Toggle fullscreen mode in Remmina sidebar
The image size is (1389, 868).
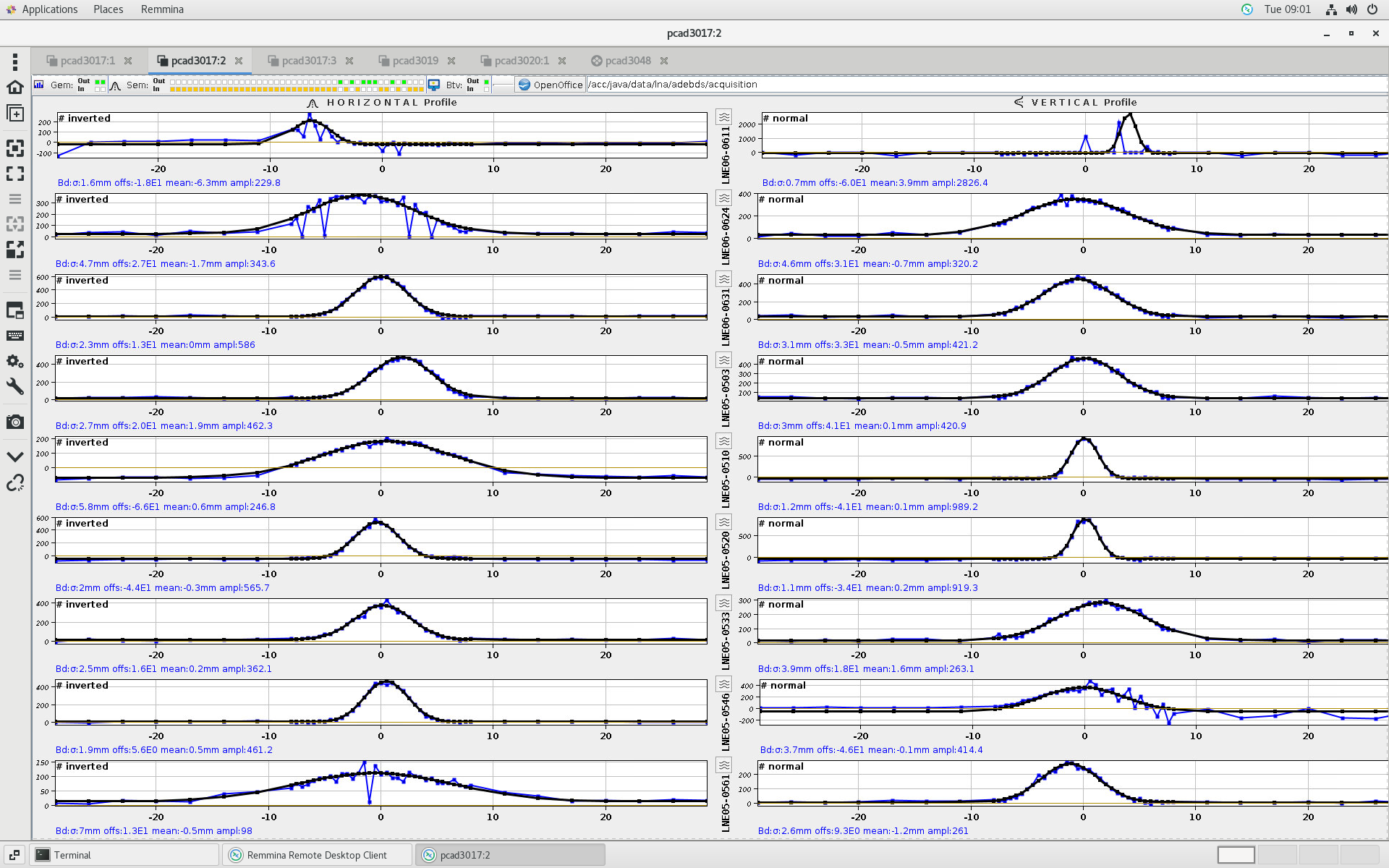click(x=14, y=174)
